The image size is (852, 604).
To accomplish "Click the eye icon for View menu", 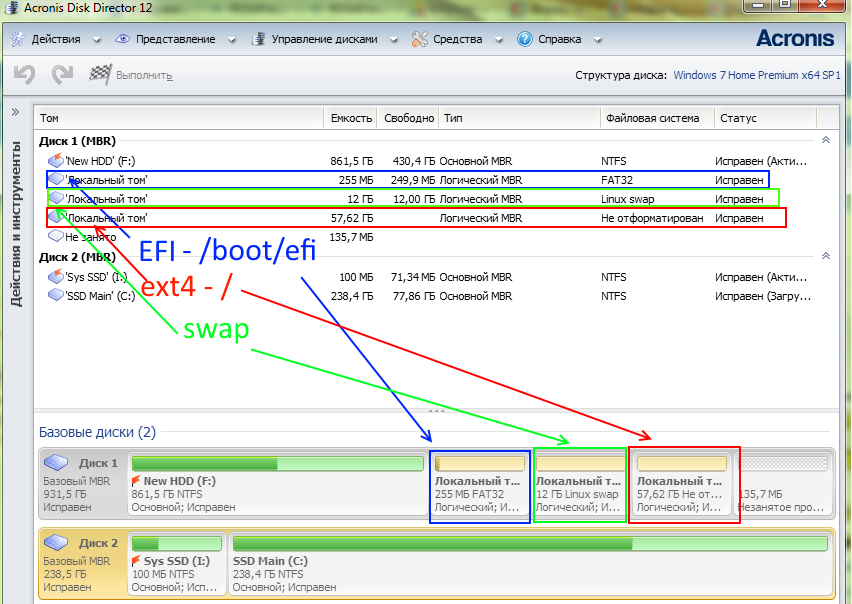I will tap(122, 39).
